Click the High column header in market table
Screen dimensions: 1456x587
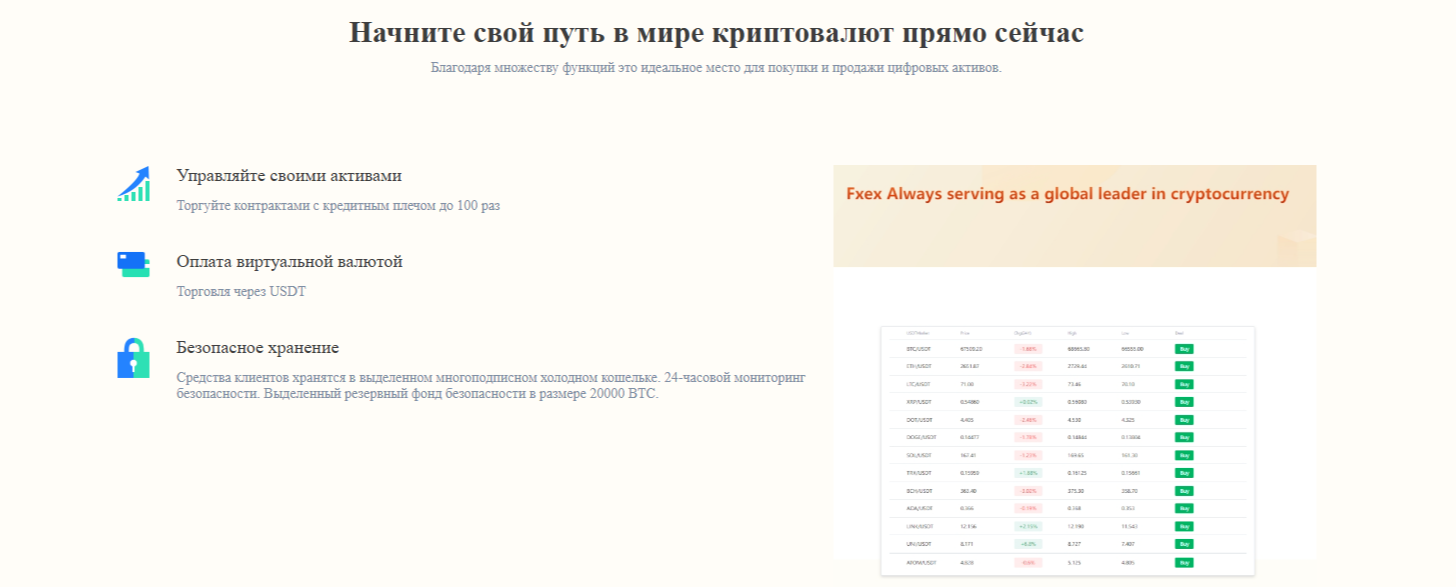coord(1072,333)
